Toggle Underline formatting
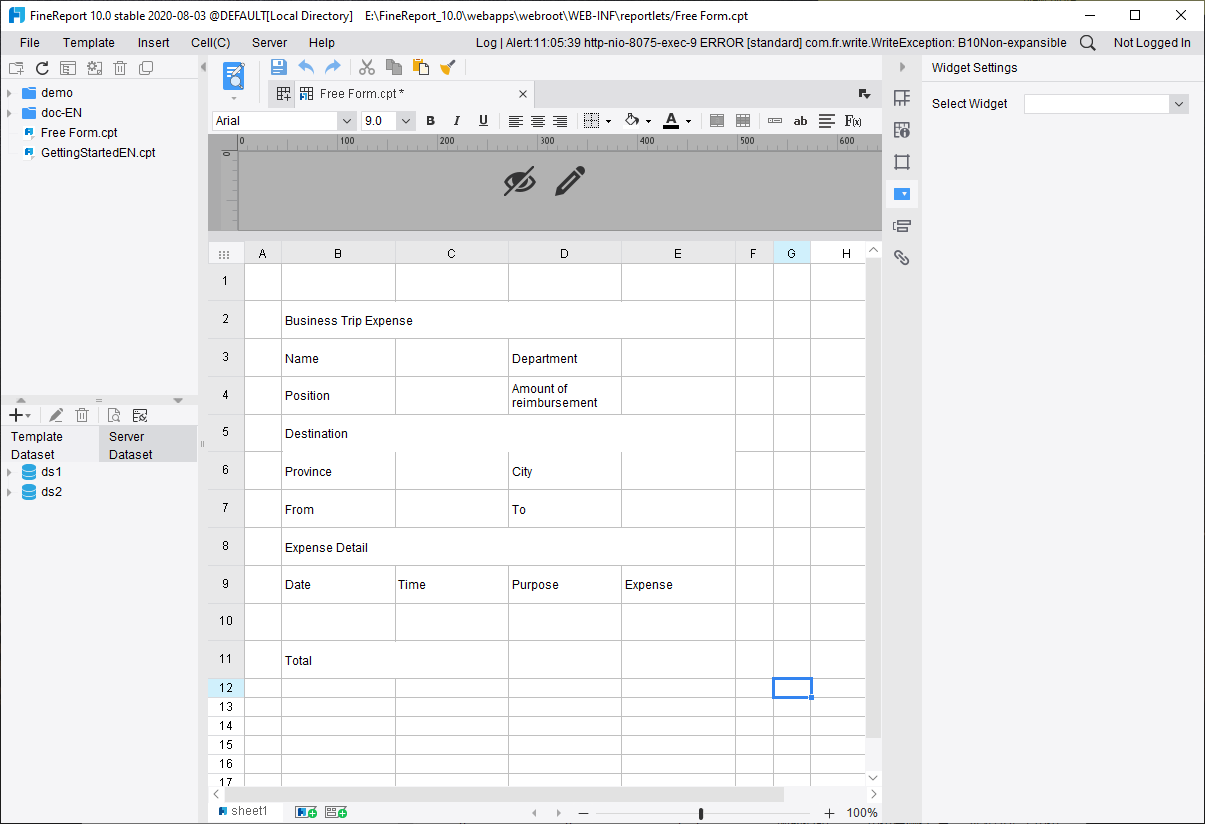1205x824 pixels. click(484, 121)
